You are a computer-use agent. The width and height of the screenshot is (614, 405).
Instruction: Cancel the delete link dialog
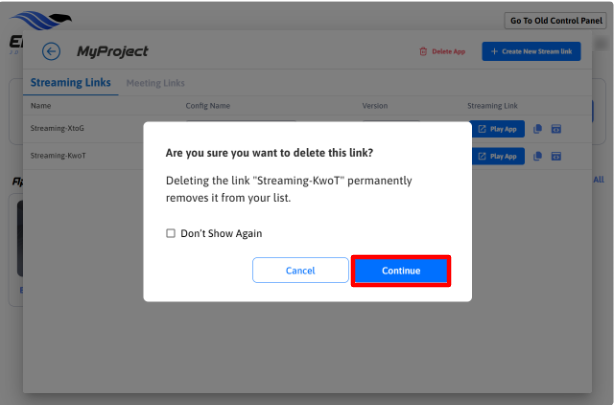point(300,271)
